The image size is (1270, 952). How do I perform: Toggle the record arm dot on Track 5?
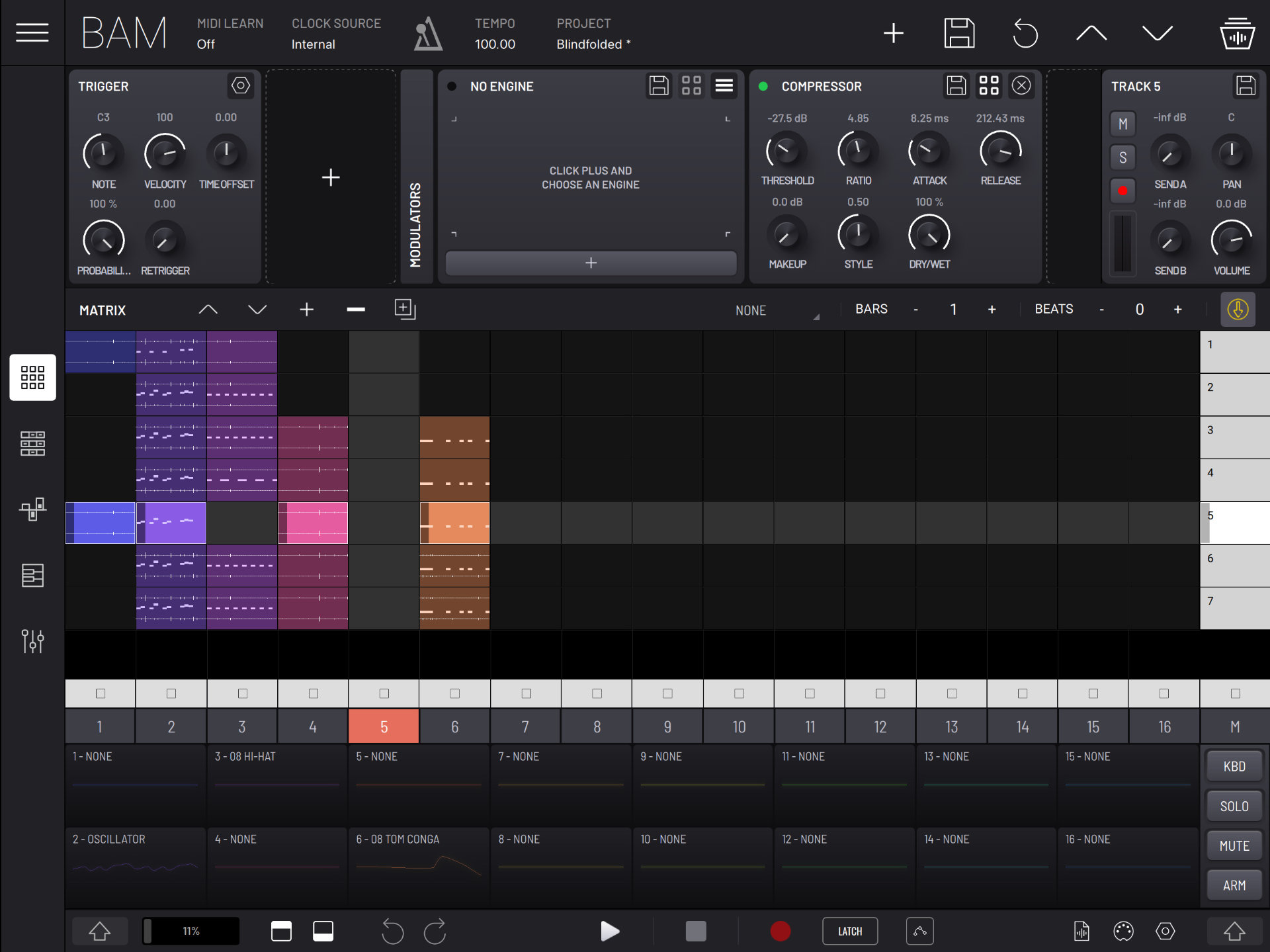(1122, 191)
